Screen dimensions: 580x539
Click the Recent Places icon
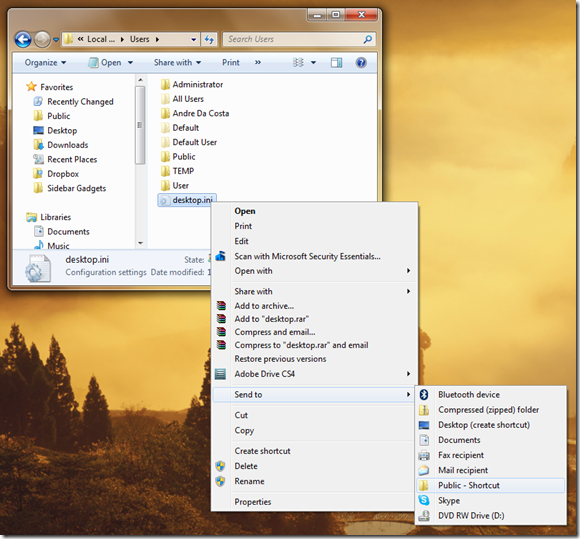click(x=38, y=159)
